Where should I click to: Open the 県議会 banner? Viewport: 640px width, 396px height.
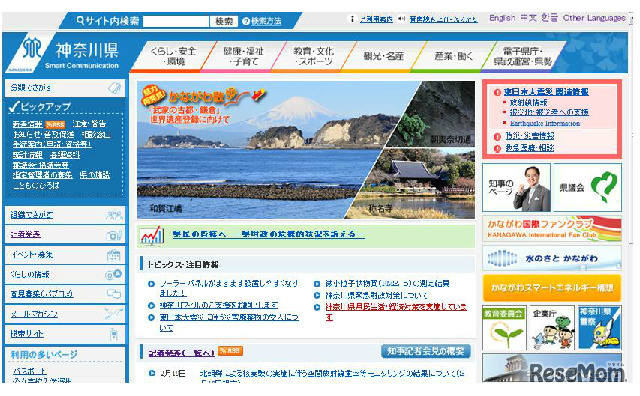[x=587, y=187]
